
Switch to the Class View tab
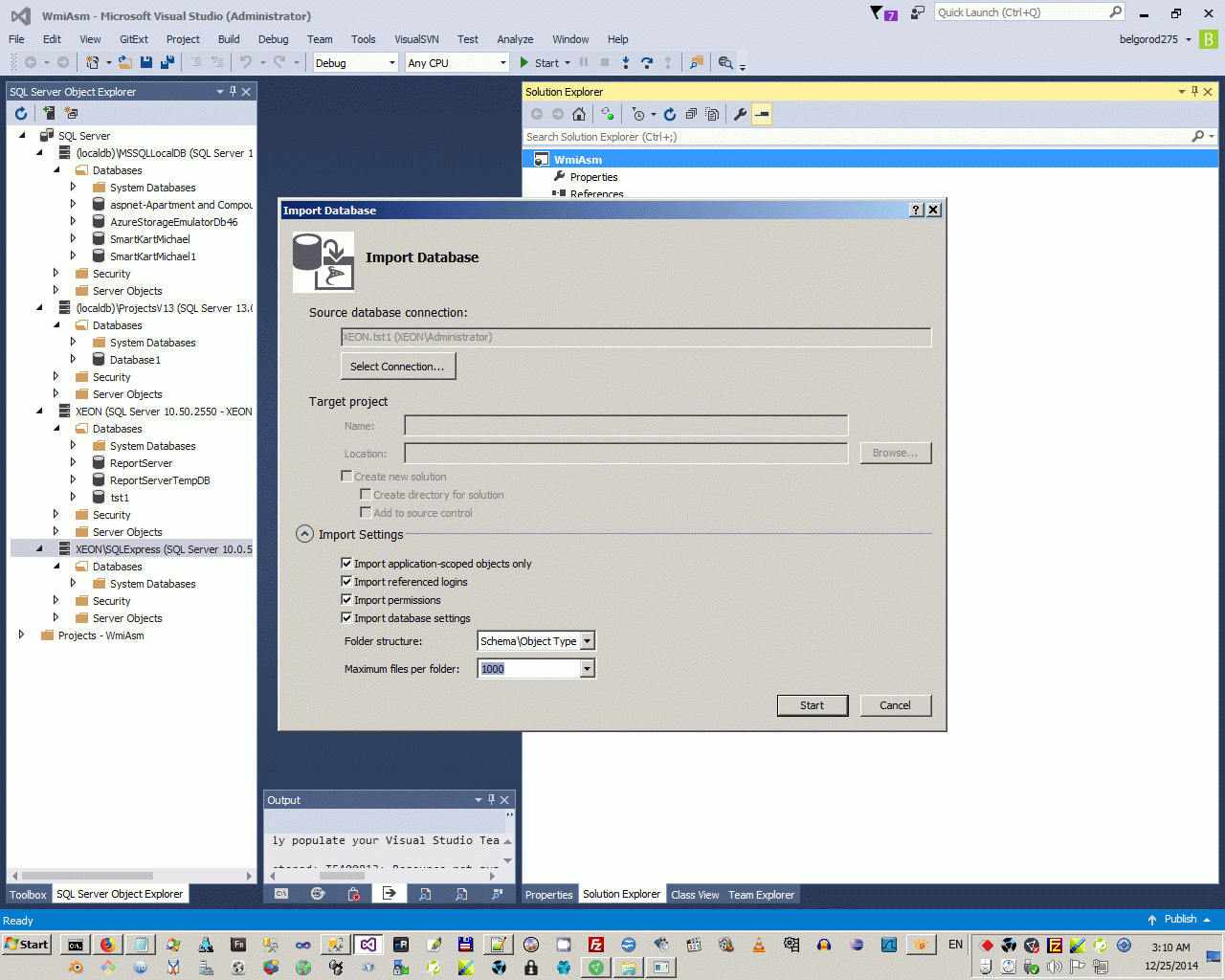click(695, 895)
